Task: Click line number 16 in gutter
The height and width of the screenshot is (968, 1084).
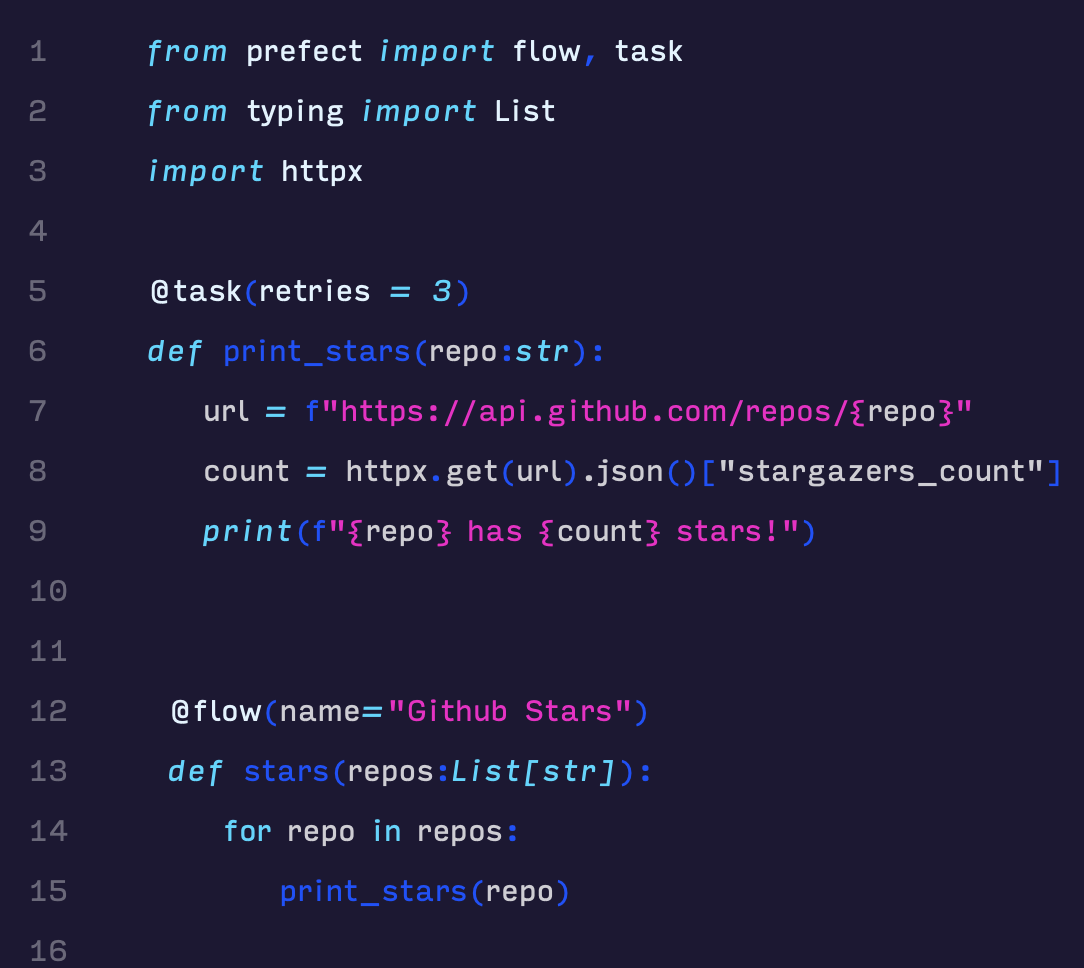Action: click(x=48, y=951)
